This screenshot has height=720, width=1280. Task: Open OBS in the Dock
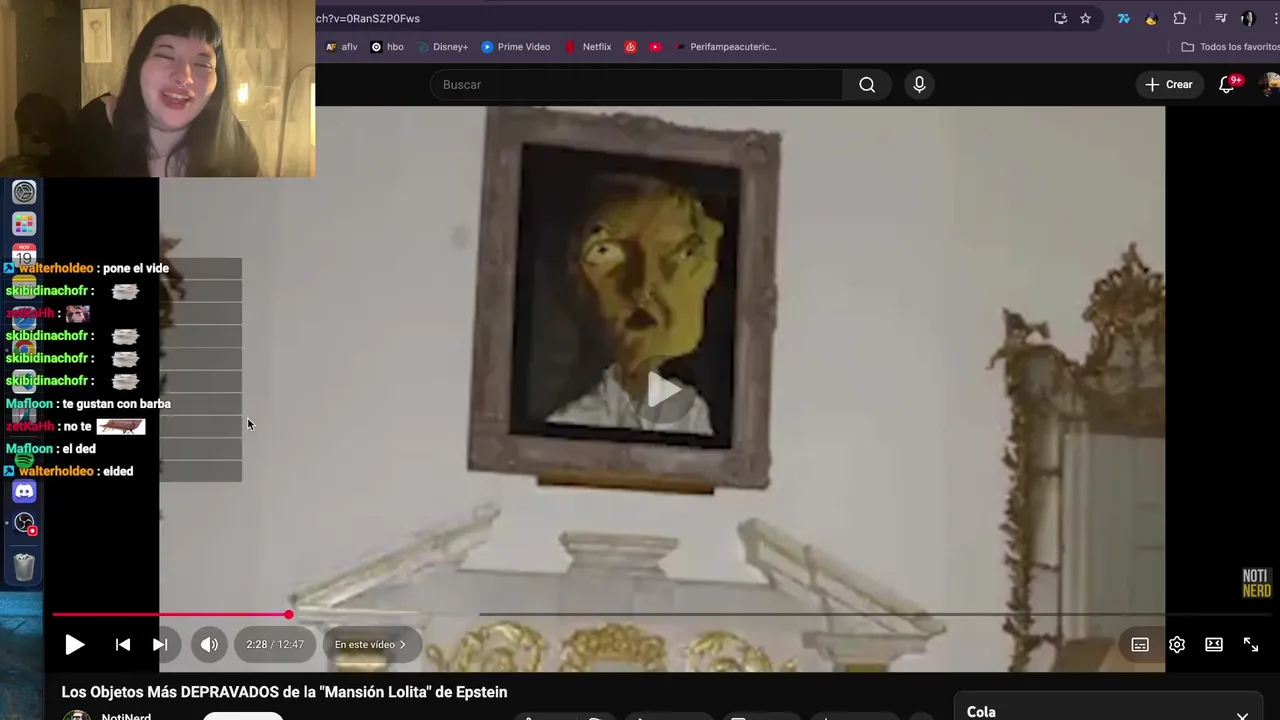(24, 524)
